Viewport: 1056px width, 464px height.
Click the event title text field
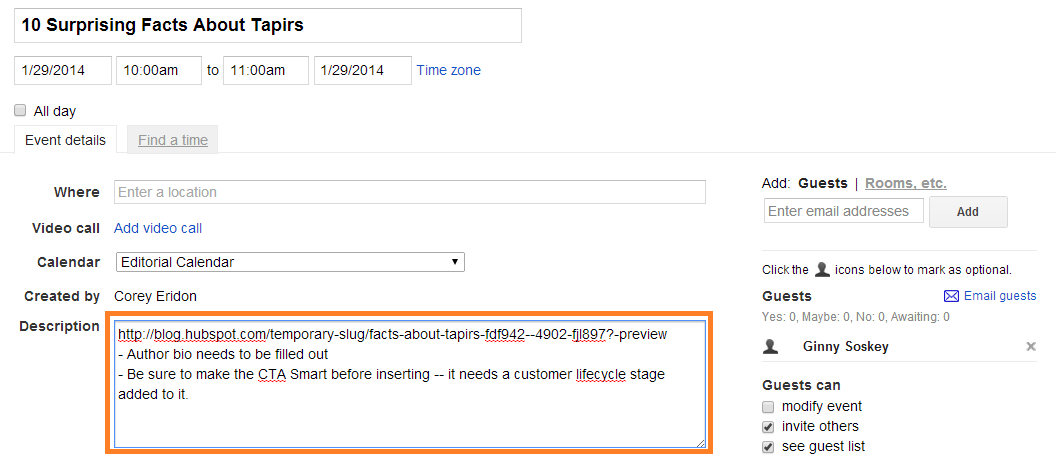[x=267, y=25]
